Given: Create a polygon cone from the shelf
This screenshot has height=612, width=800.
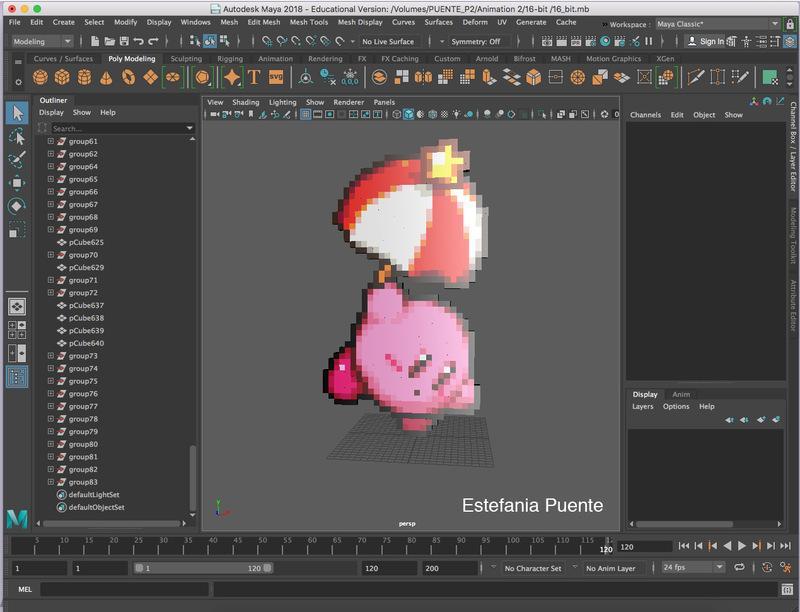Looking at the screenshot, I should pos(107,77).
